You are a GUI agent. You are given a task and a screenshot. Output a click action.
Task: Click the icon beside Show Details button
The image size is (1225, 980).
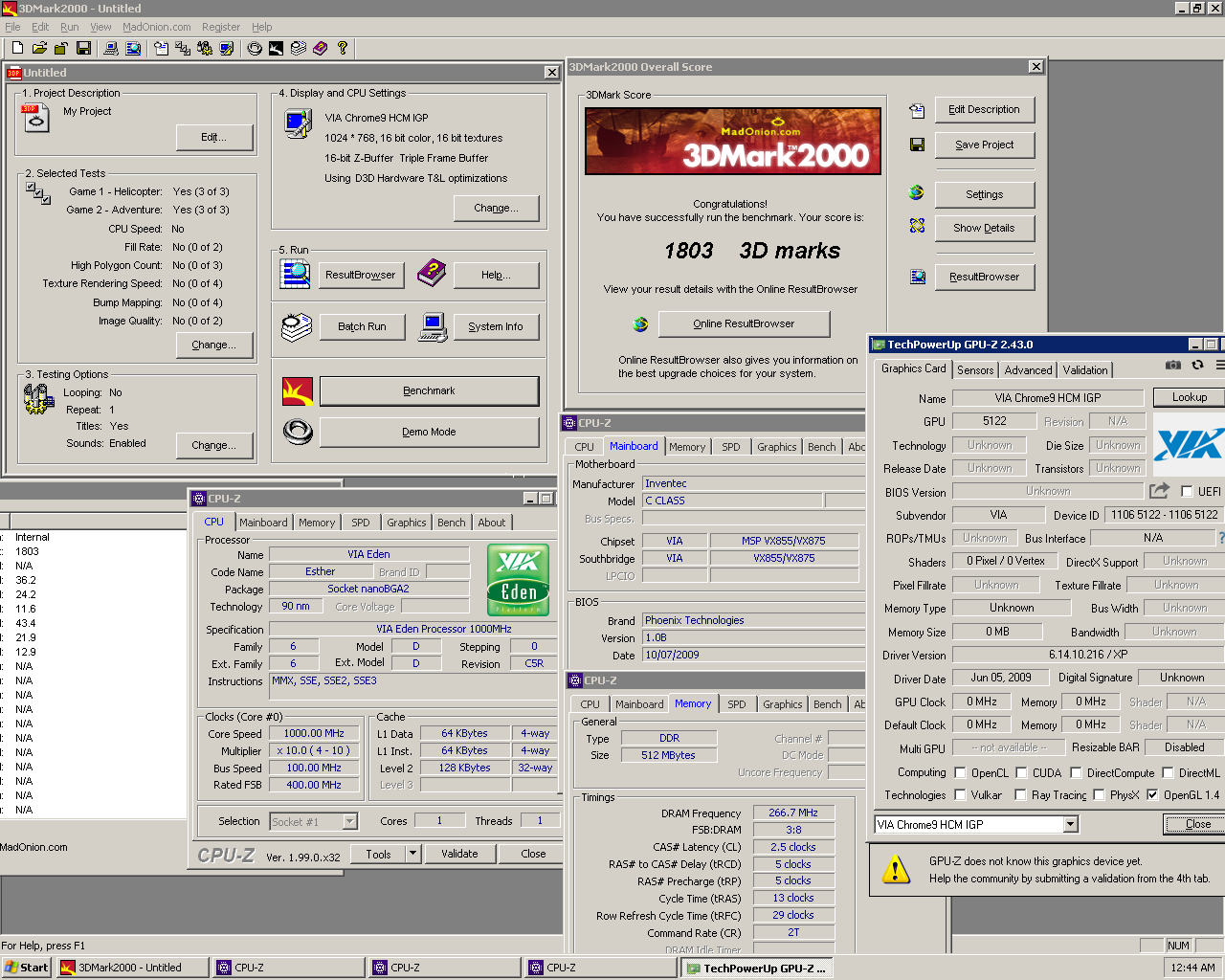coord(917,226)
